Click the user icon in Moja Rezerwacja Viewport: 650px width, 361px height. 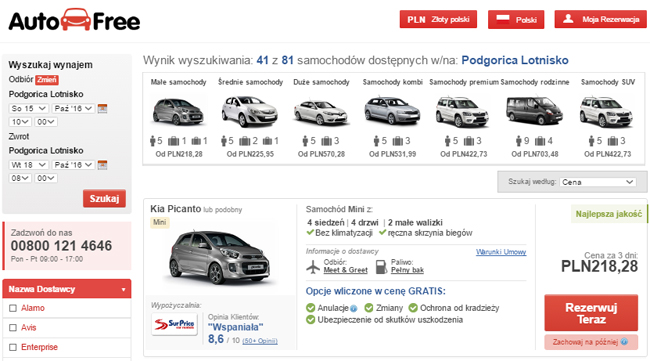click(x=568, y=19)
